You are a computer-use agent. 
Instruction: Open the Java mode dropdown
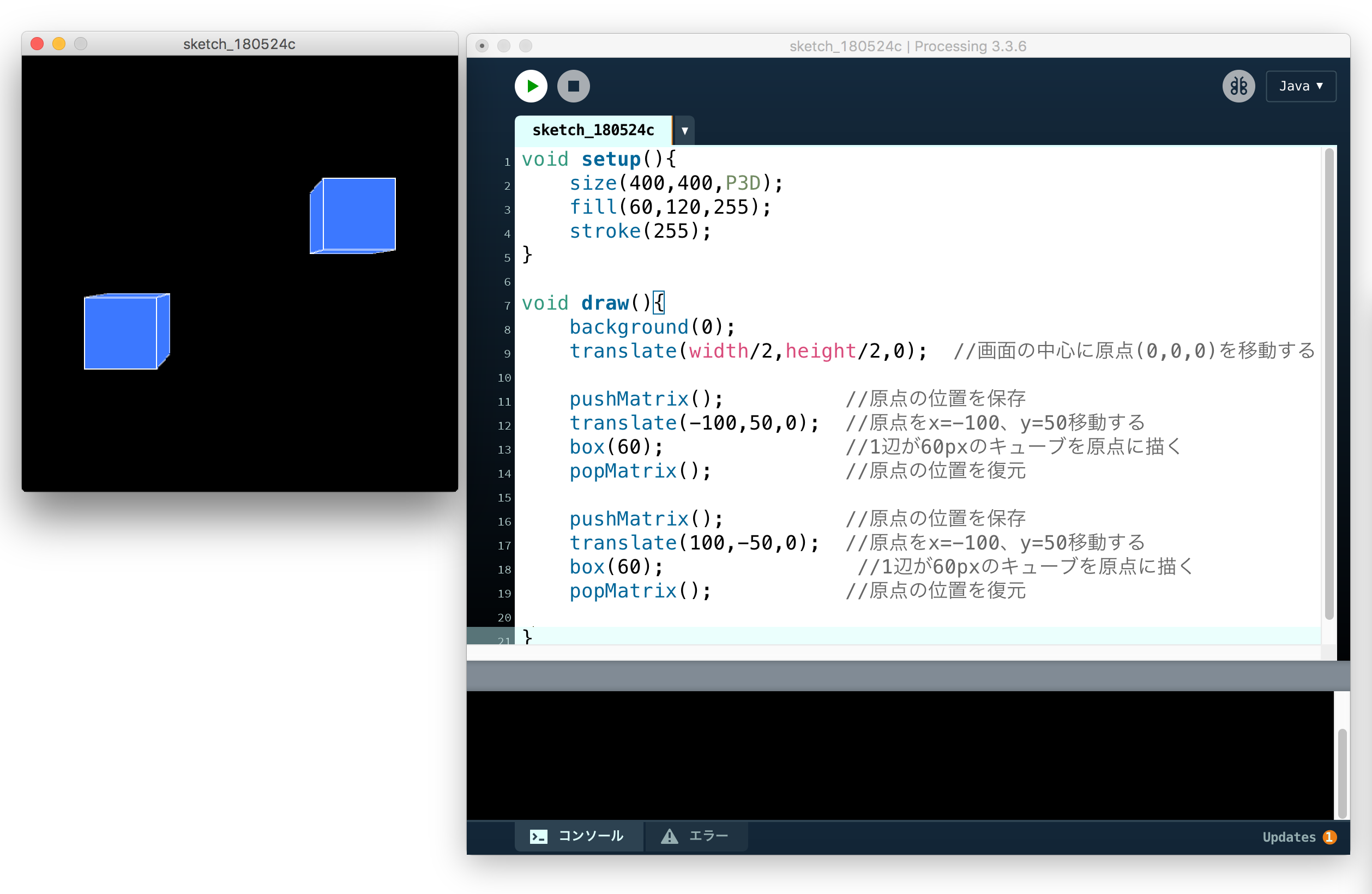pyautogui.click(x=1301, y=87)
